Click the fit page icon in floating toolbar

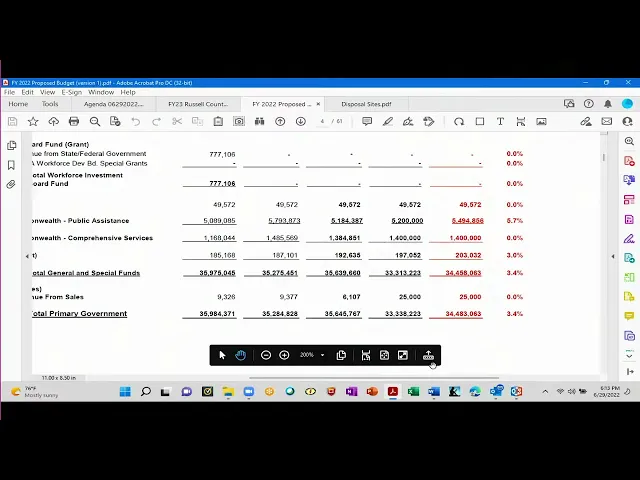[x=384, y=355]
